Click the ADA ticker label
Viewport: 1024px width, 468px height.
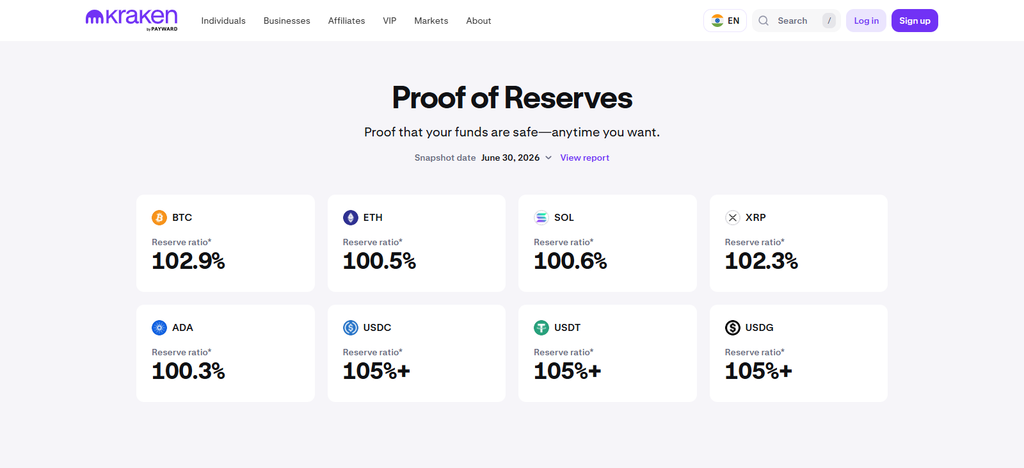pos(183,328)
